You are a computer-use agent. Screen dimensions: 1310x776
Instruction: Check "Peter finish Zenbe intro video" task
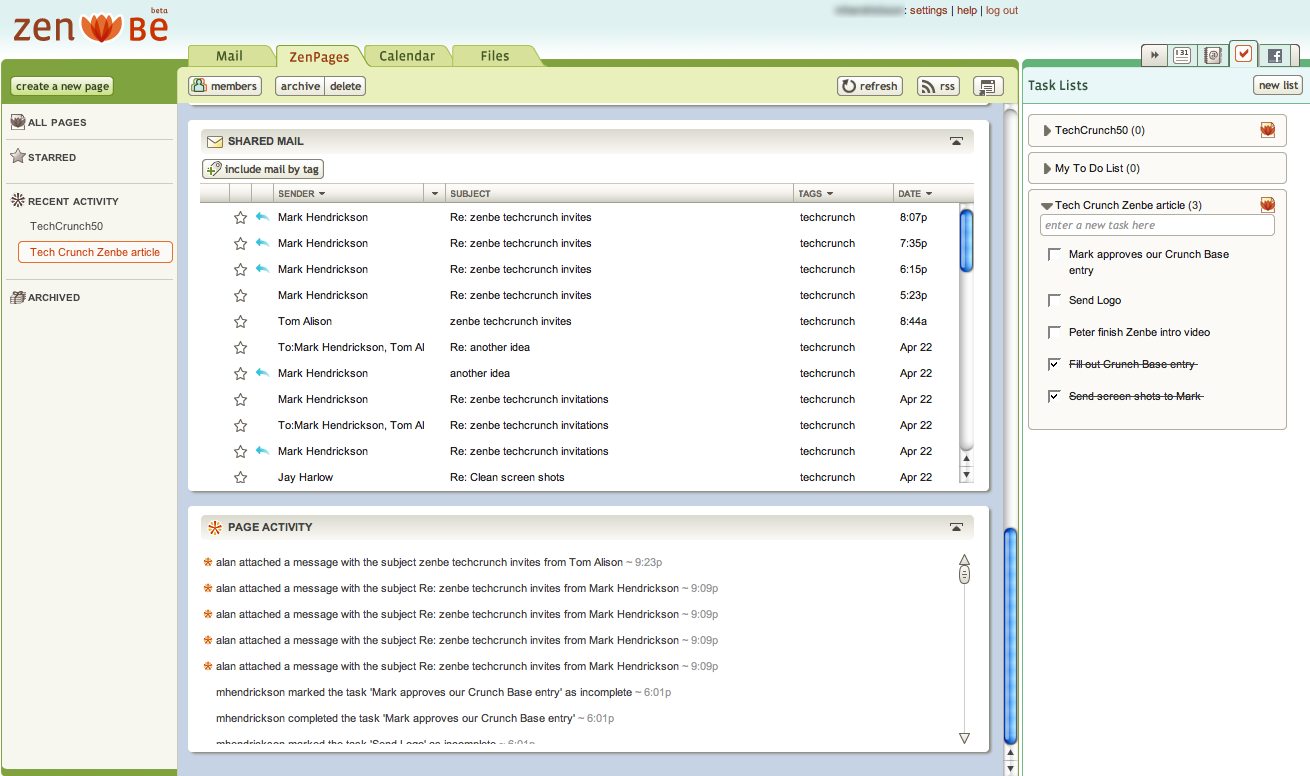click(x=1054, y=332)
